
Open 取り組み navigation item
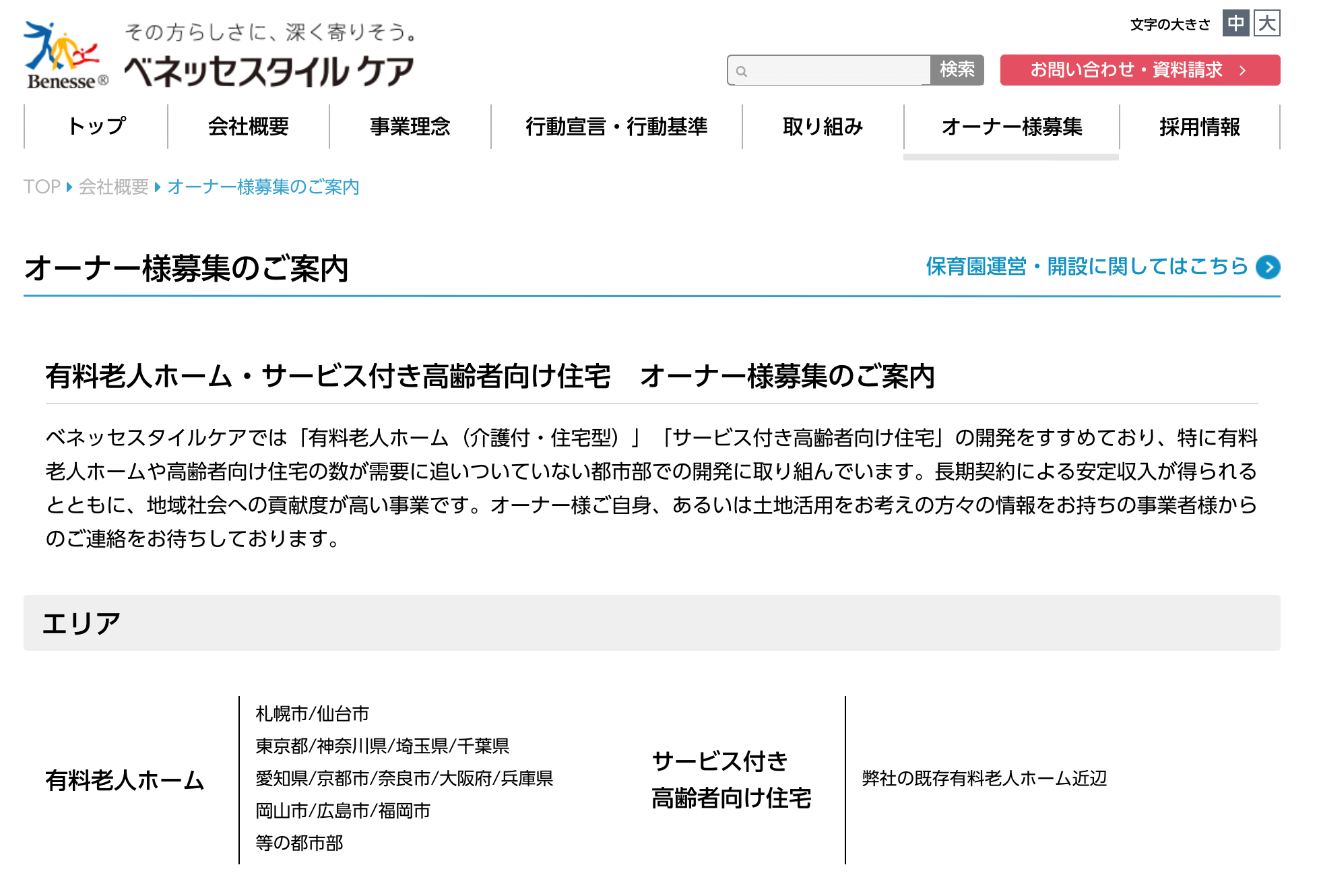pos(823,127)
